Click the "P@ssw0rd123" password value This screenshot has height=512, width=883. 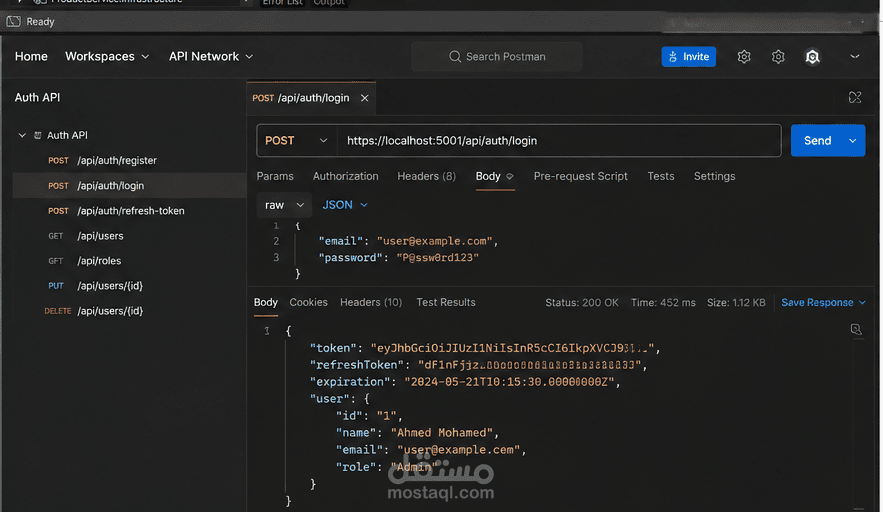438,257
